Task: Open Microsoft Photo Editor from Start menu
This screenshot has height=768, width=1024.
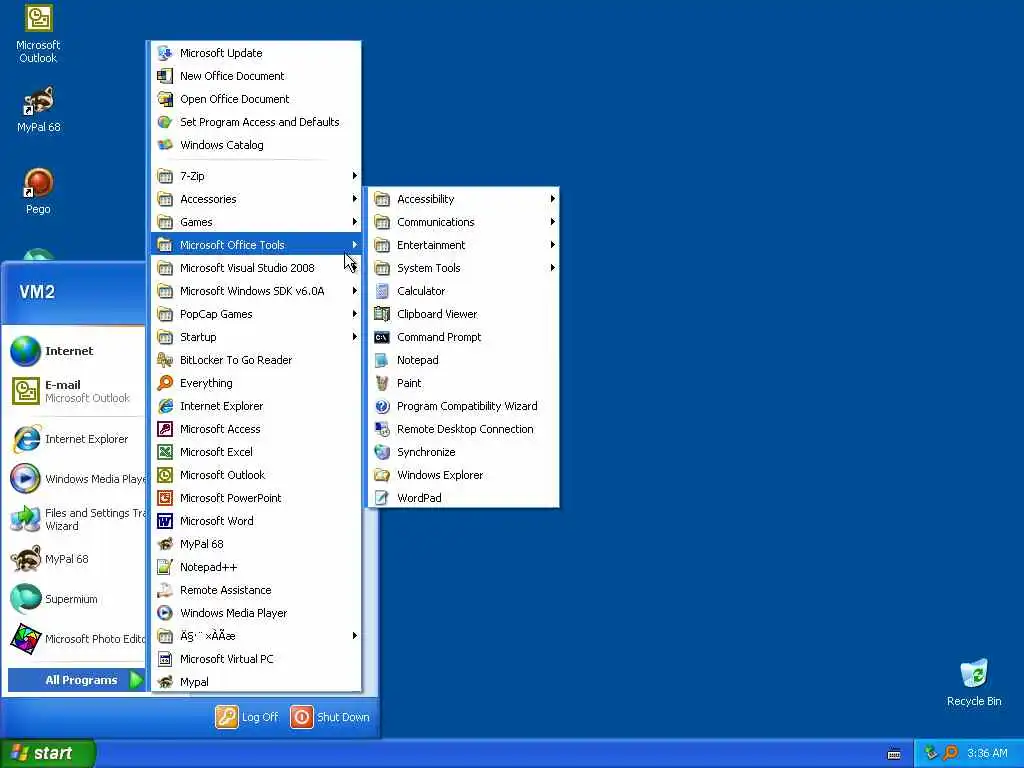Action: pos(76,639)
